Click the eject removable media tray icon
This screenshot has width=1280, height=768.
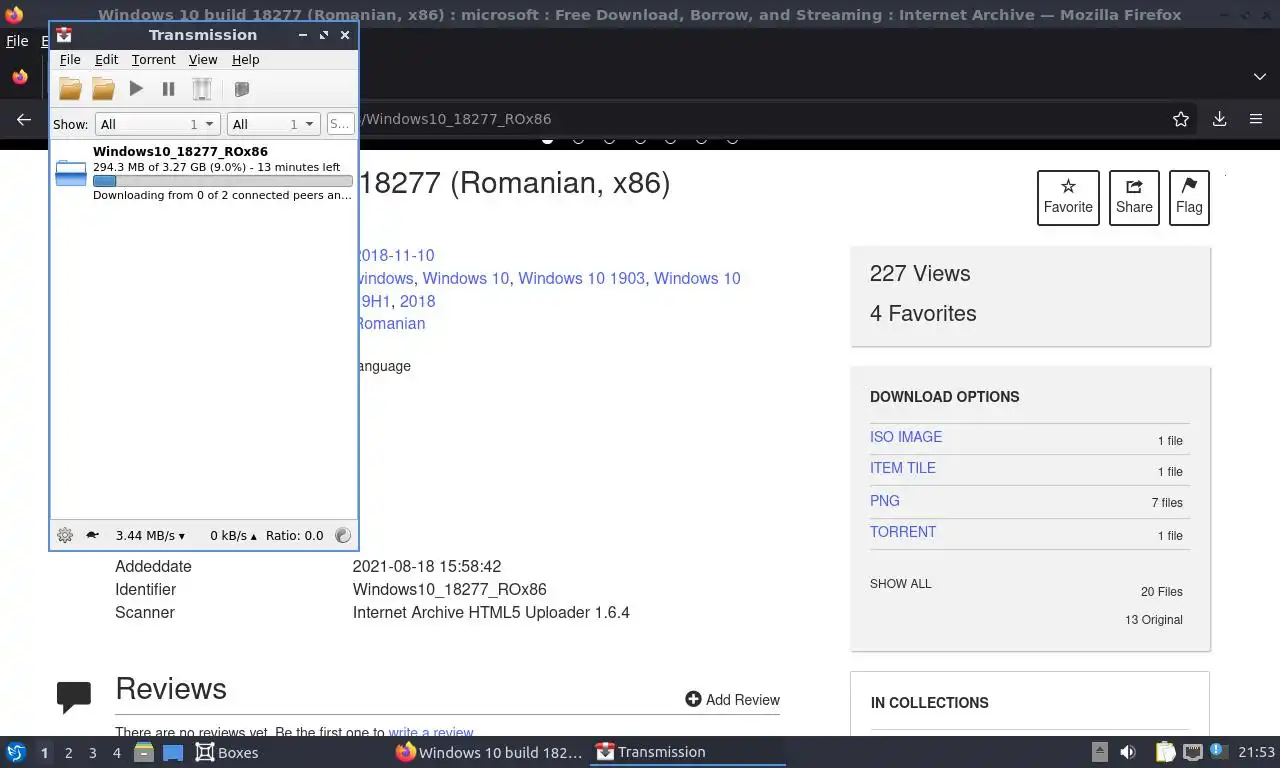[x=1099, y=752]
